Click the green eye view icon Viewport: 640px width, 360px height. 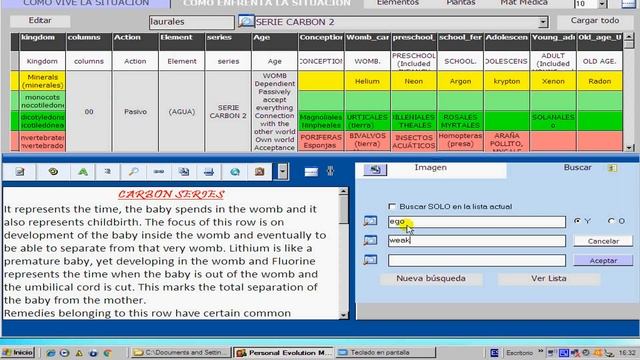click(x=53, y=172)
